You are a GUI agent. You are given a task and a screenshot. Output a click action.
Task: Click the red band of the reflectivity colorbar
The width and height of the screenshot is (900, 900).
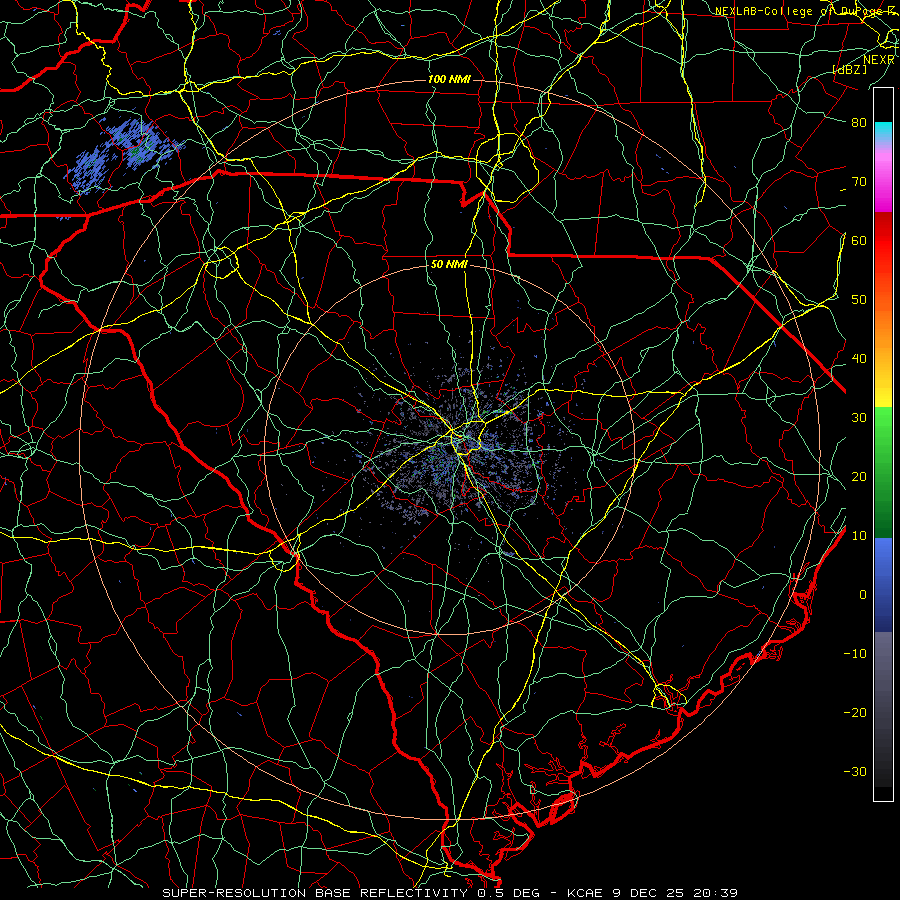tap(883, 242)
